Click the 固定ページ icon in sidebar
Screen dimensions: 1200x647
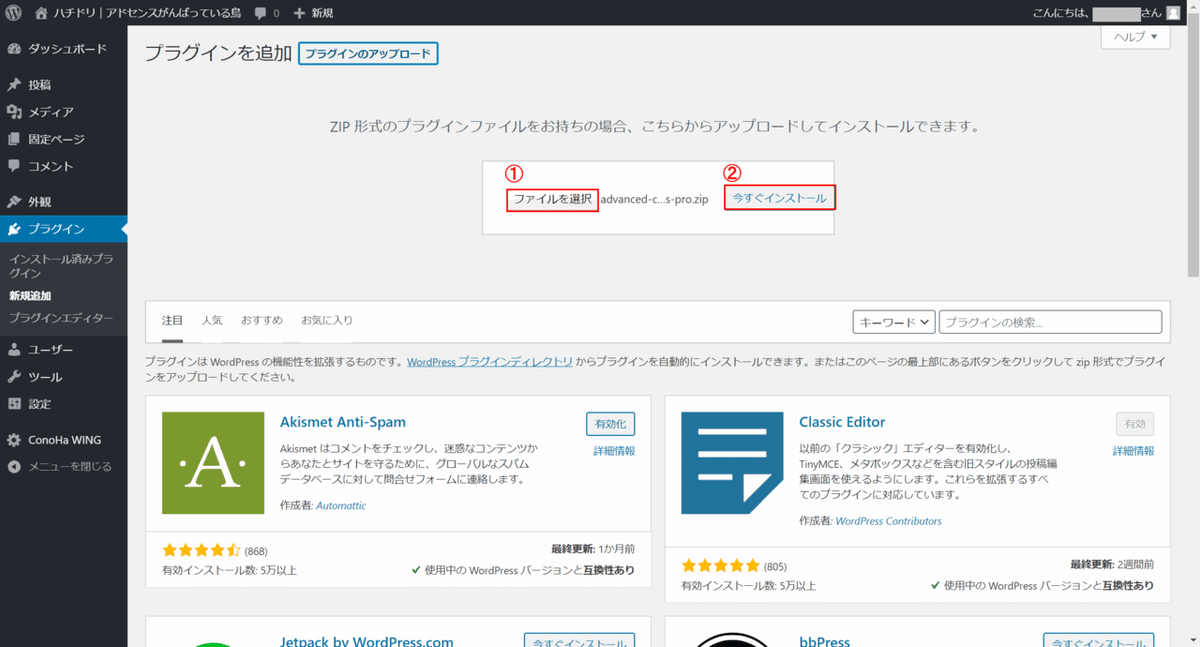(14, 139)
